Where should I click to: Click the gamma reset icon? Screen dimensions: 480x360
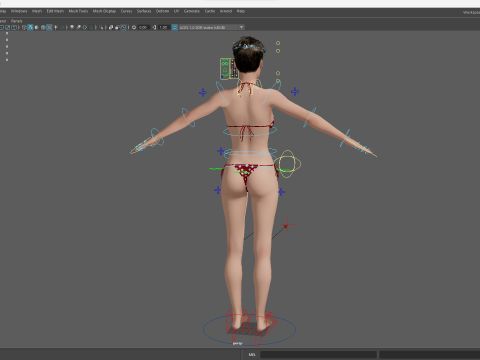coord(154,27)
